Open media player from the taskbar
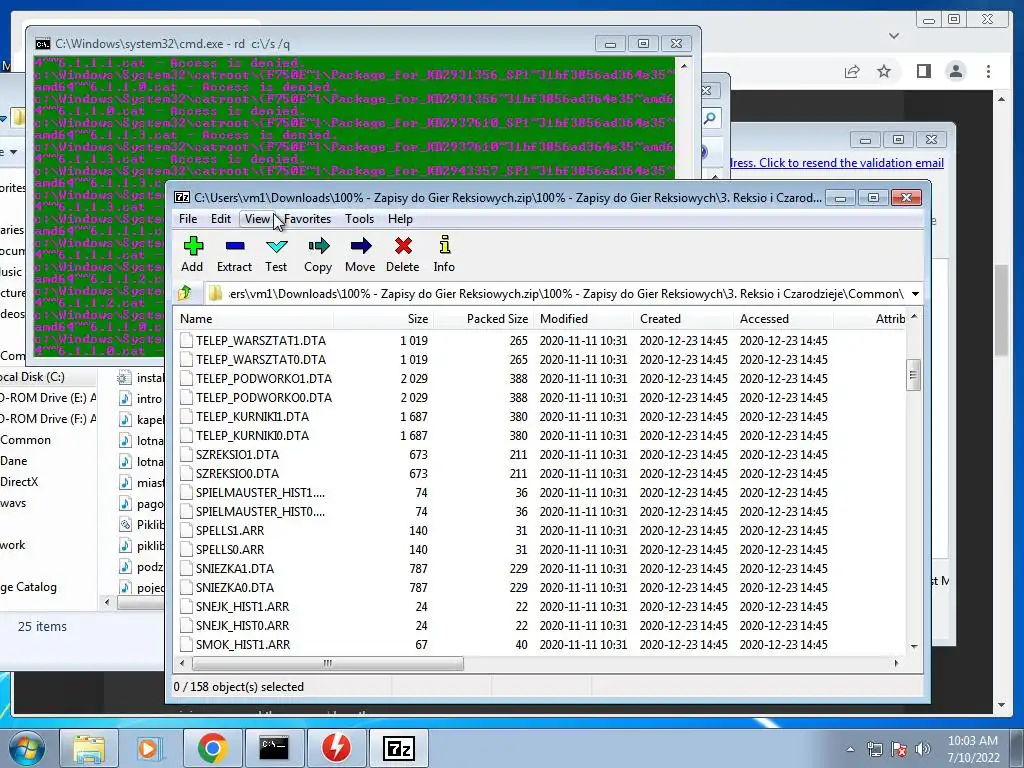The height and width of the screenshot is (768, 1024). pos(149,748)
